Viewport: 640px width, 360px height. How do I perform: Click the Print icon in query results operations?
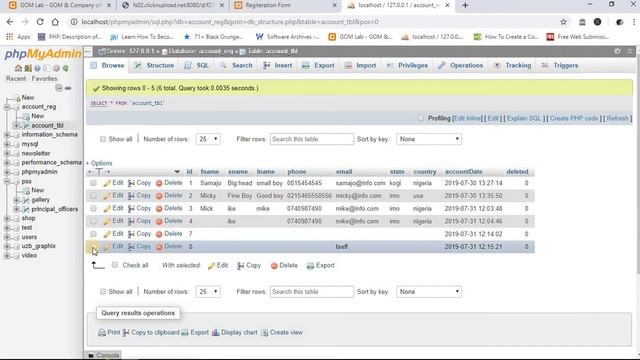102,333
